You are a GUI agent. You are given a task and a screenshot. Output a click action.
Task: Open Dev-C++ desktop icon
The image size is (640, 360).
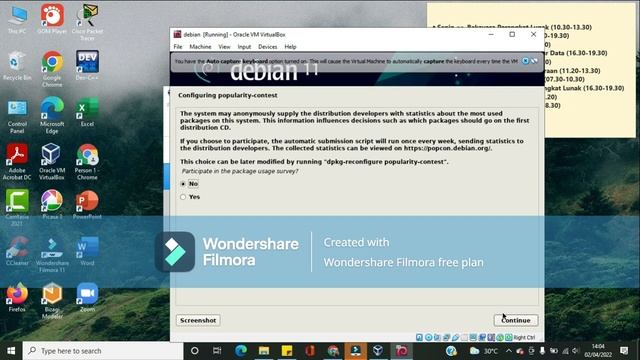click(x=87, y=65)
